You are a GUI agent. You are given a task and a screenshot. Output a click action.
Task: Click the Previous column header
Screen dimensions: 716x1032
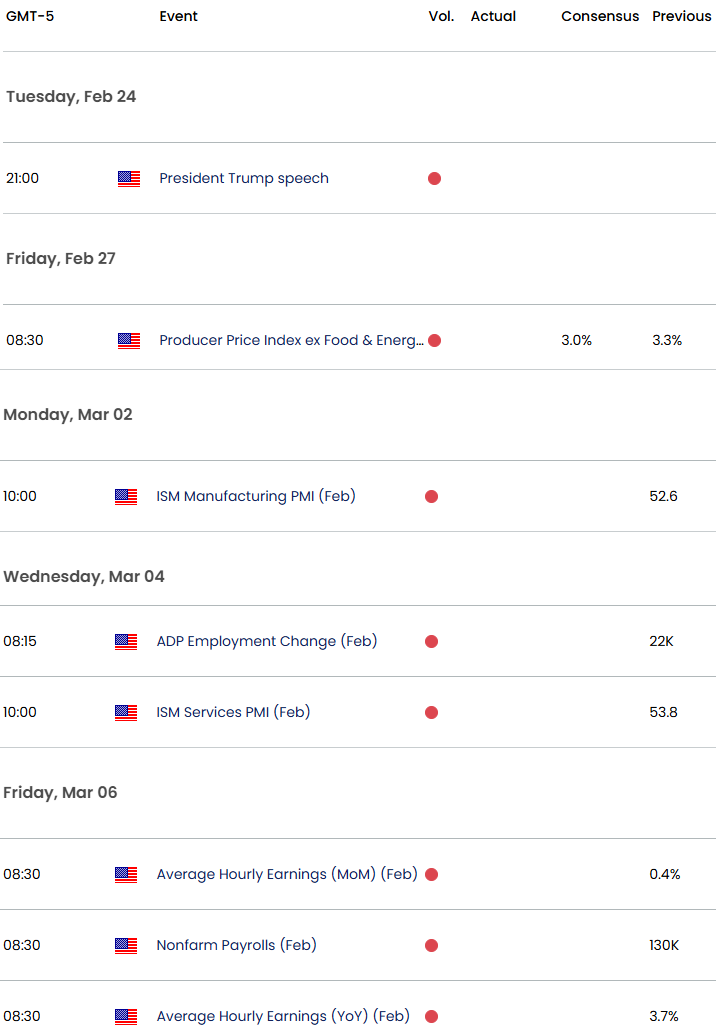pyautogui.click(x=682, y=17)
